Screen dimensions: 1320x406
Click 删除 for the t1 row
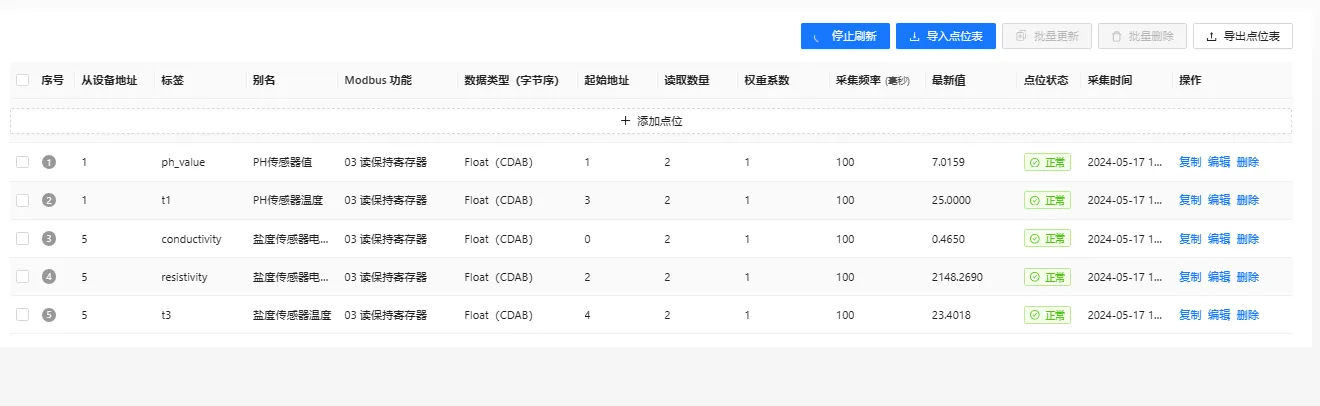point(1248,200)
